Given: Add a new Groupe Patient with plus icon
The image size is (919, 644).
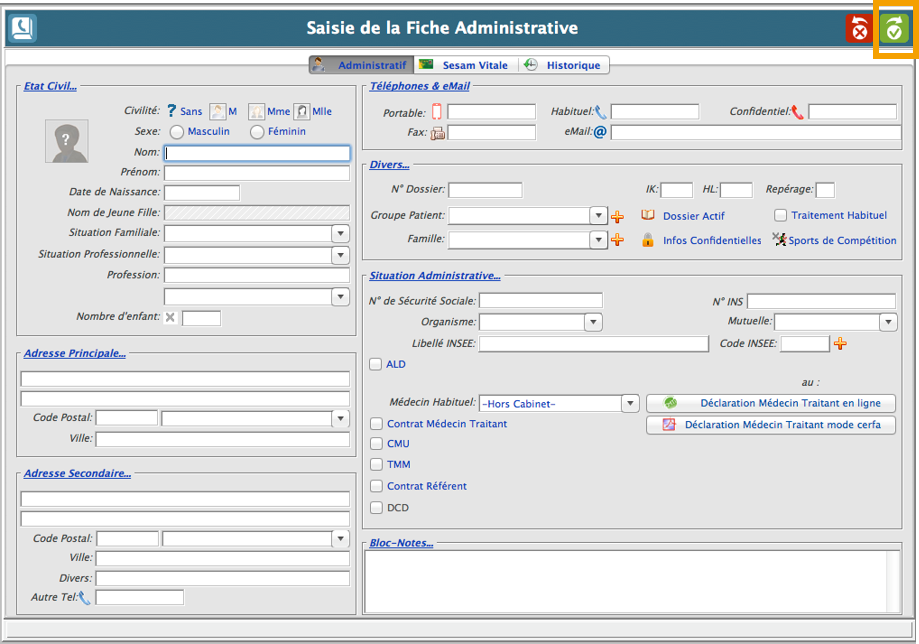Looking at the screenshot, I should (x=617, y=217).
